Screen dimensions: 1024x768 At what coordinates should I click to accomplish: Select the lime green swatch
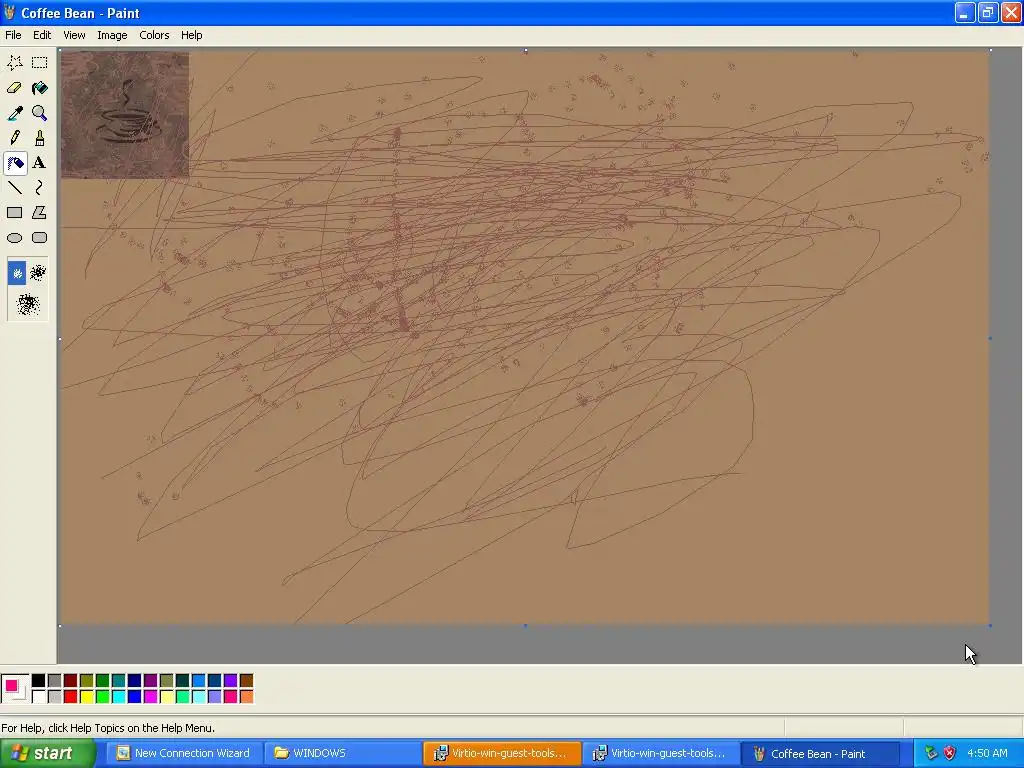103,697
